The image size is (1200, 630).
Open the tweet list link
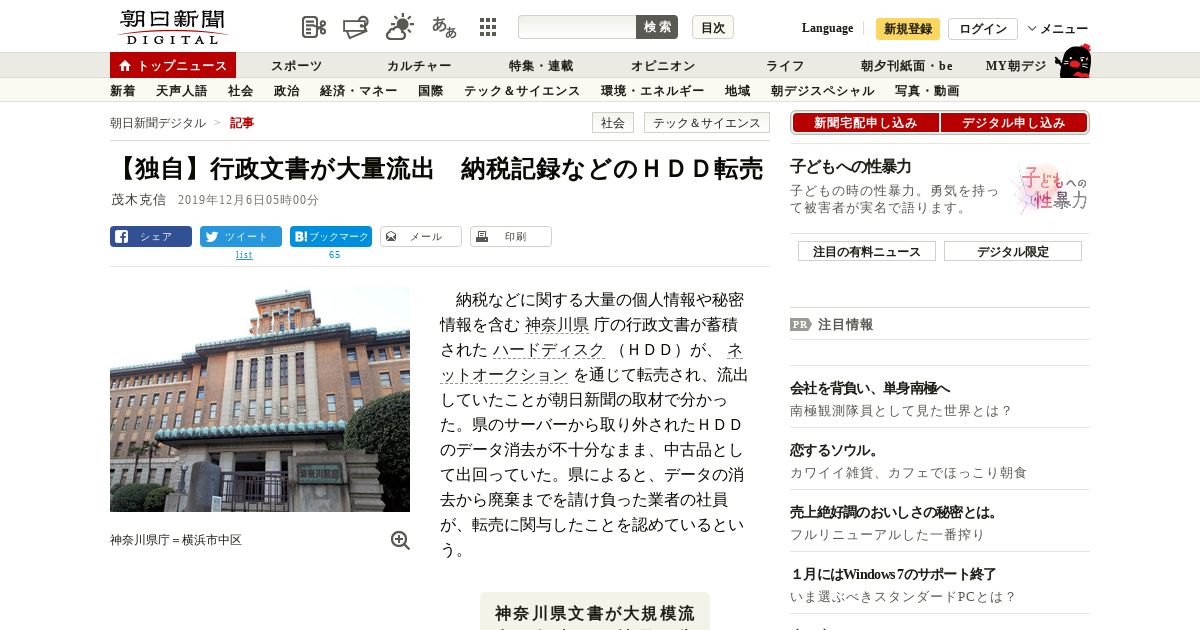point(244,255)
